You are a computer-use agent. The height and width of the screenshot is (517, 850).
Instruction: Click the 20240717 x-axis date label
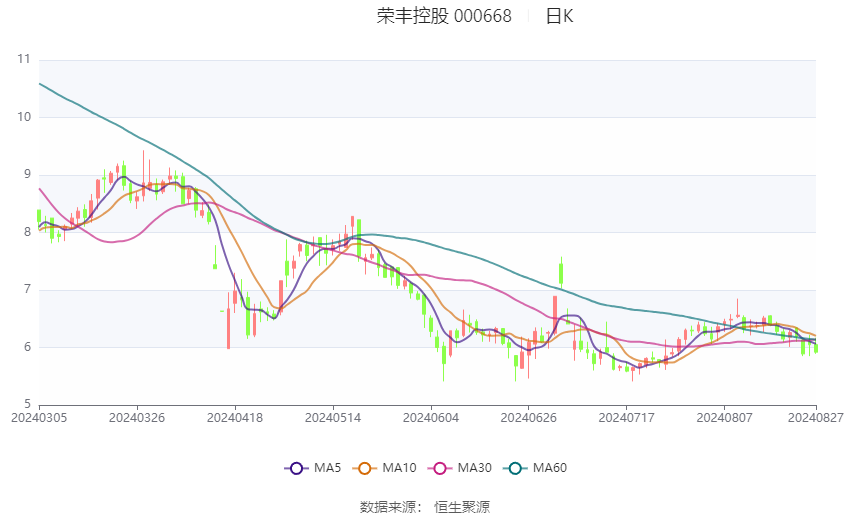pyautogui.click(x=627, y=418)
